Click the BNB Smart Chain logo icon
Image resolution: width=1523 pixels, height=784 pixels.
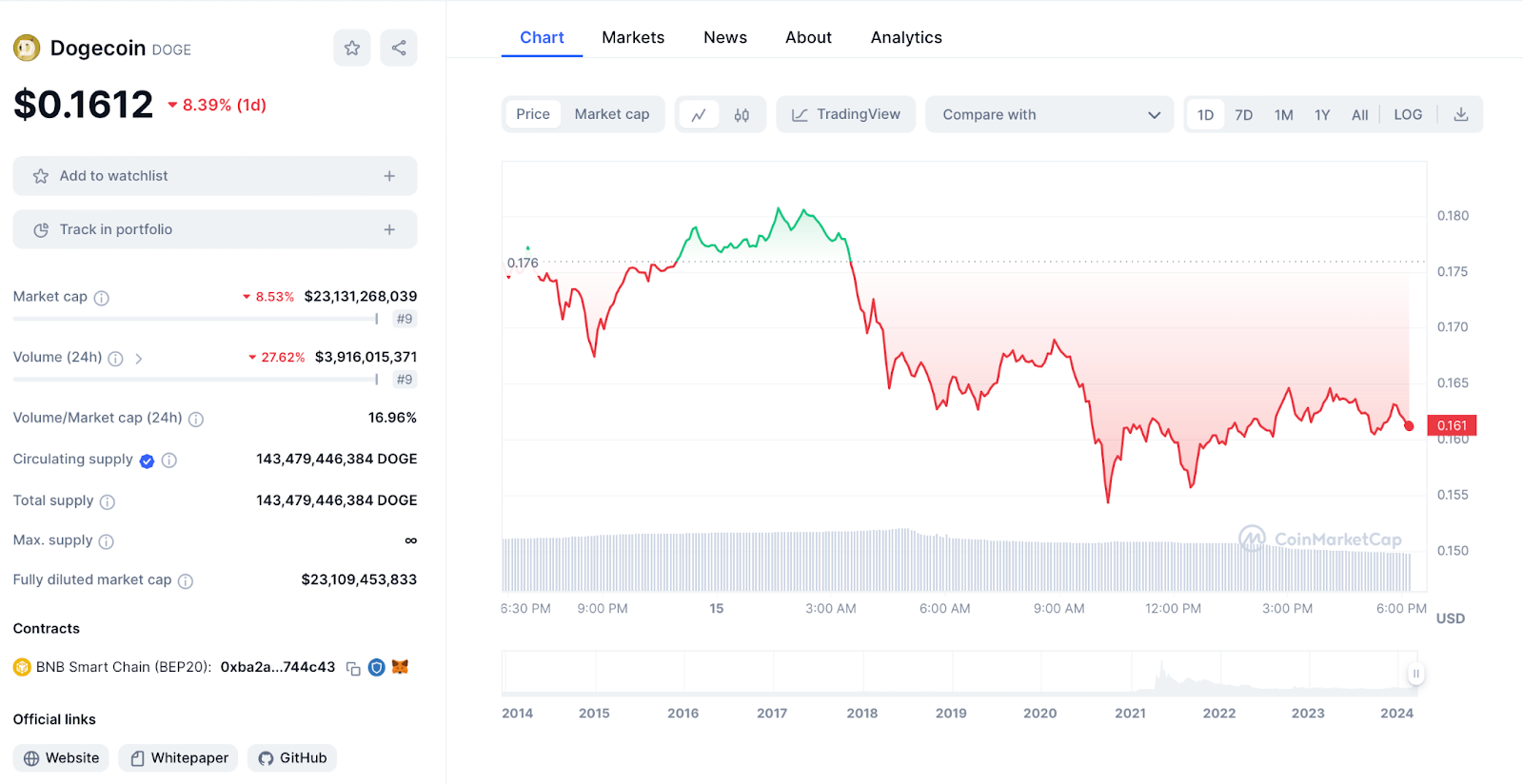click(x=22, y=668)
